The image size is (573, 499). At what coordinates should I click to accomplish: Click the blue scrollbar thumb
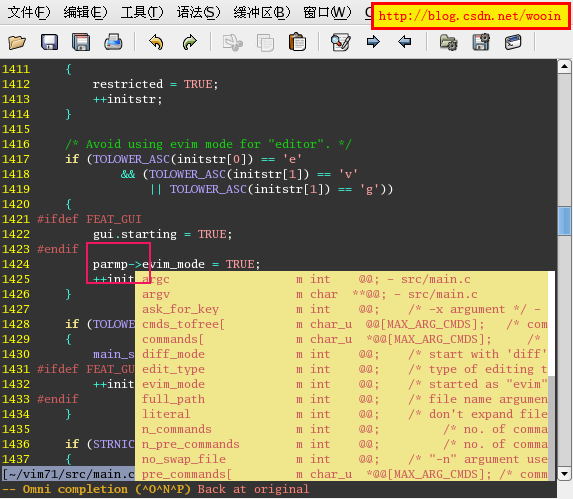[x=564, y=221]
